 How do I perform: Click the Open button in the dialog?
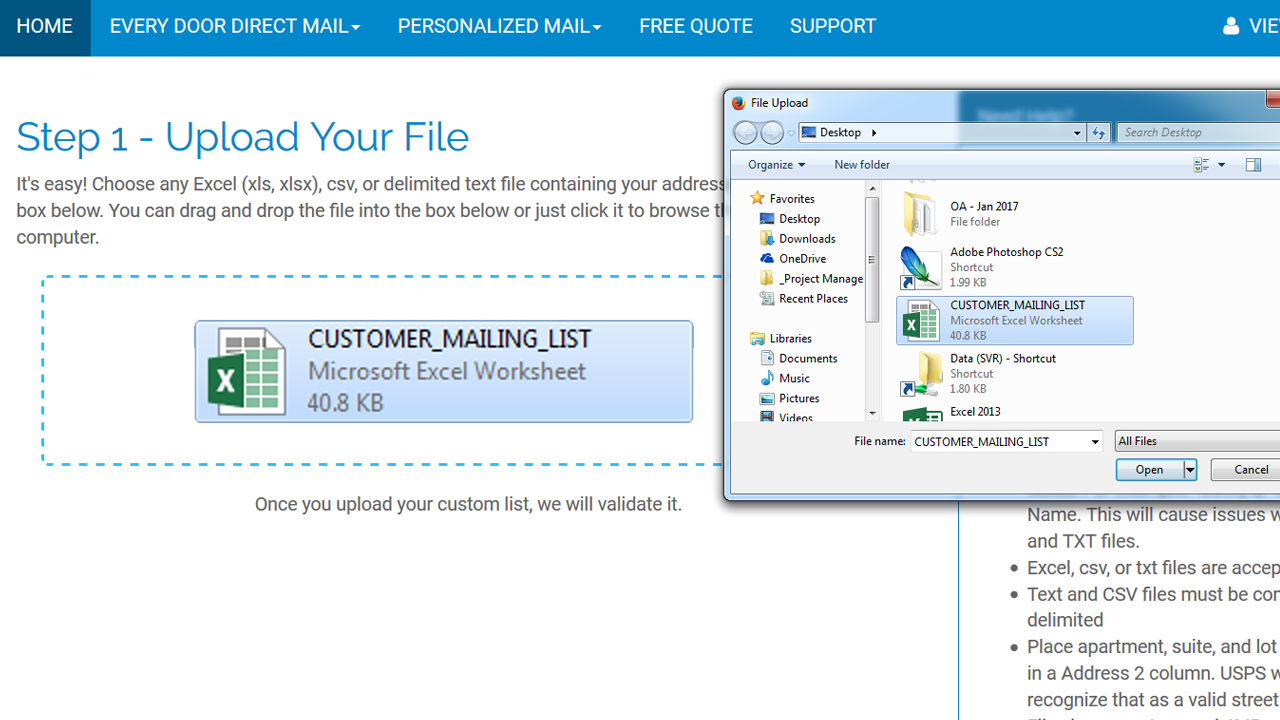click(x=1149, y=470)
